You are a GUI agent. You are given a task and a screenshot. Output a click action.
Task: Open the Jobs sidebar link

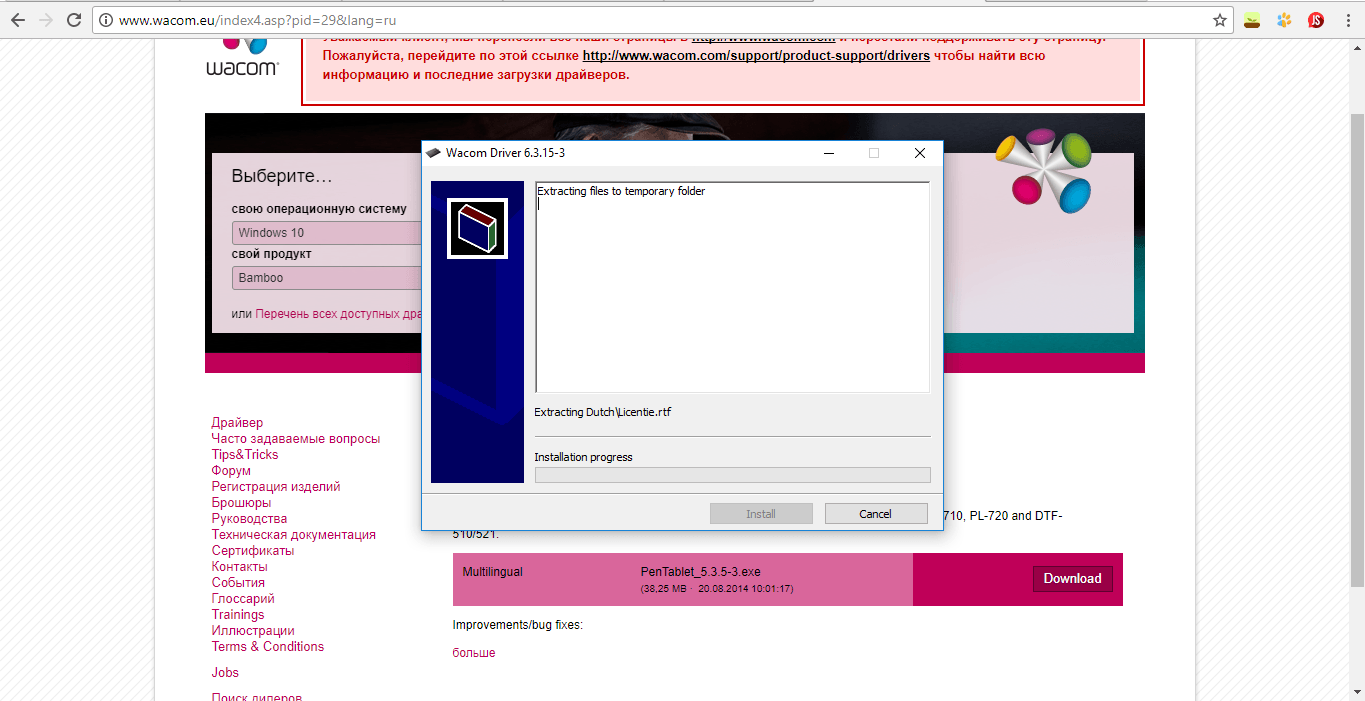[225, 673]
